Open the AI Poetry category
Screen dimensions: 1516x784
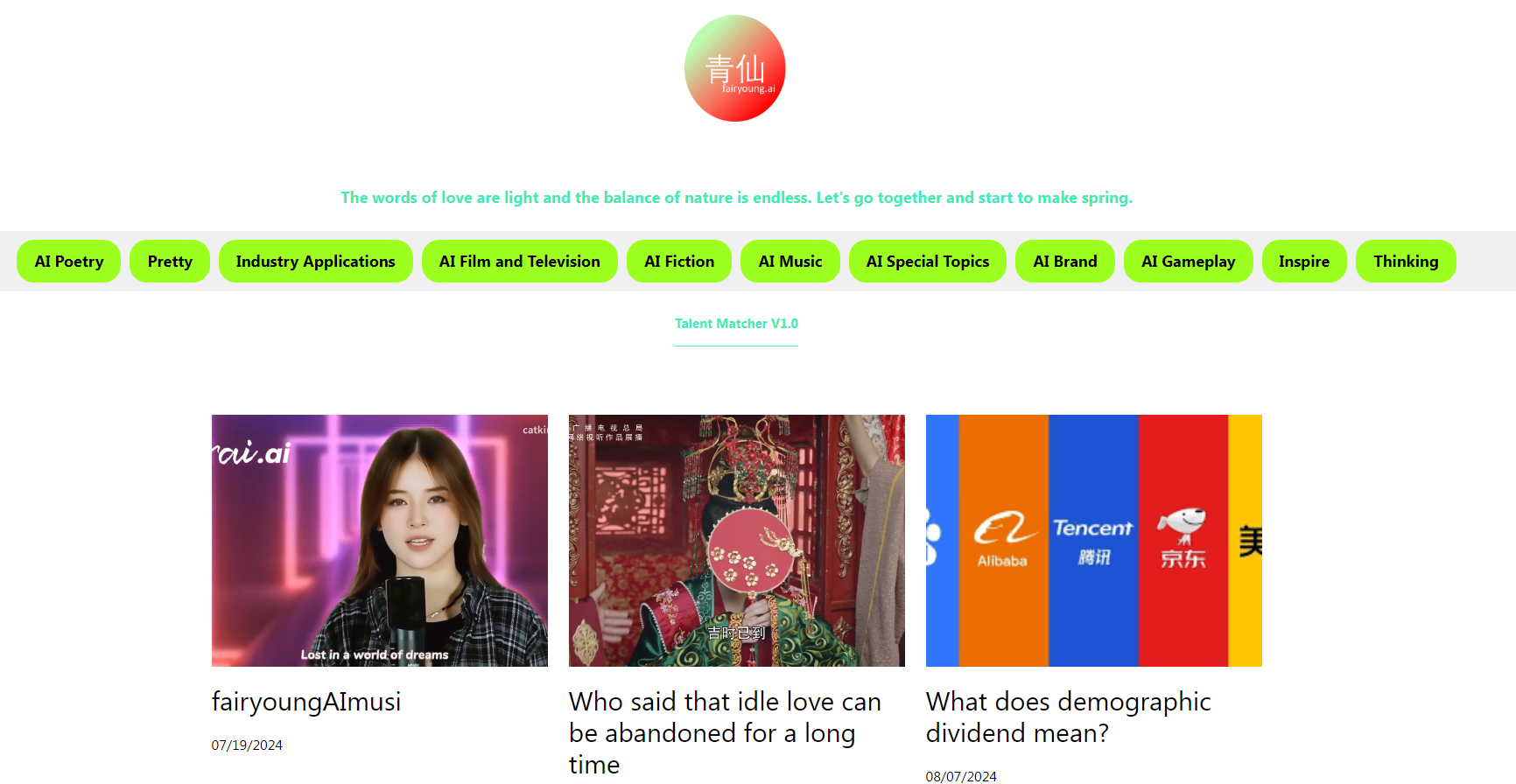tap(69, 262)
